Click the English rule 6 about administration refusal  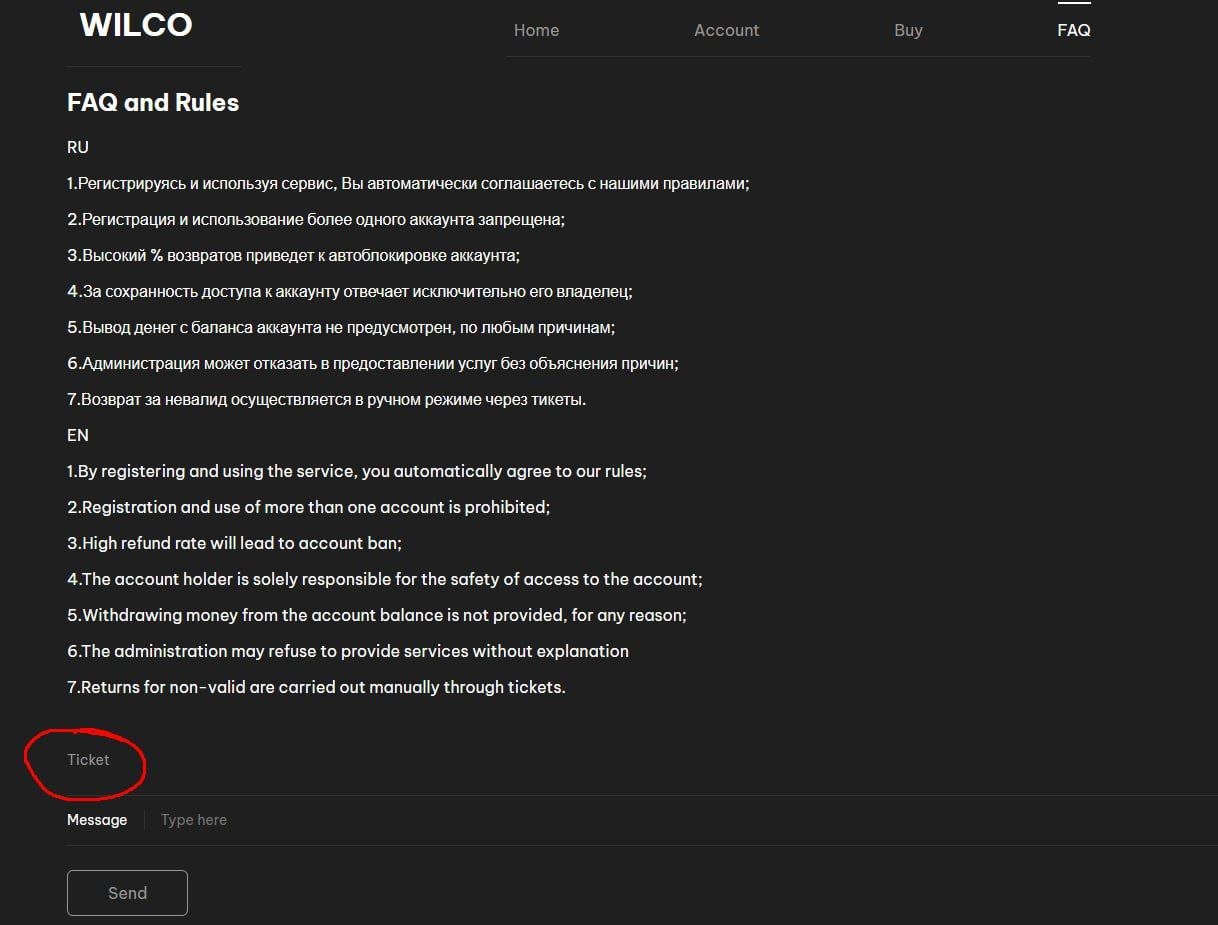point(348,651)
